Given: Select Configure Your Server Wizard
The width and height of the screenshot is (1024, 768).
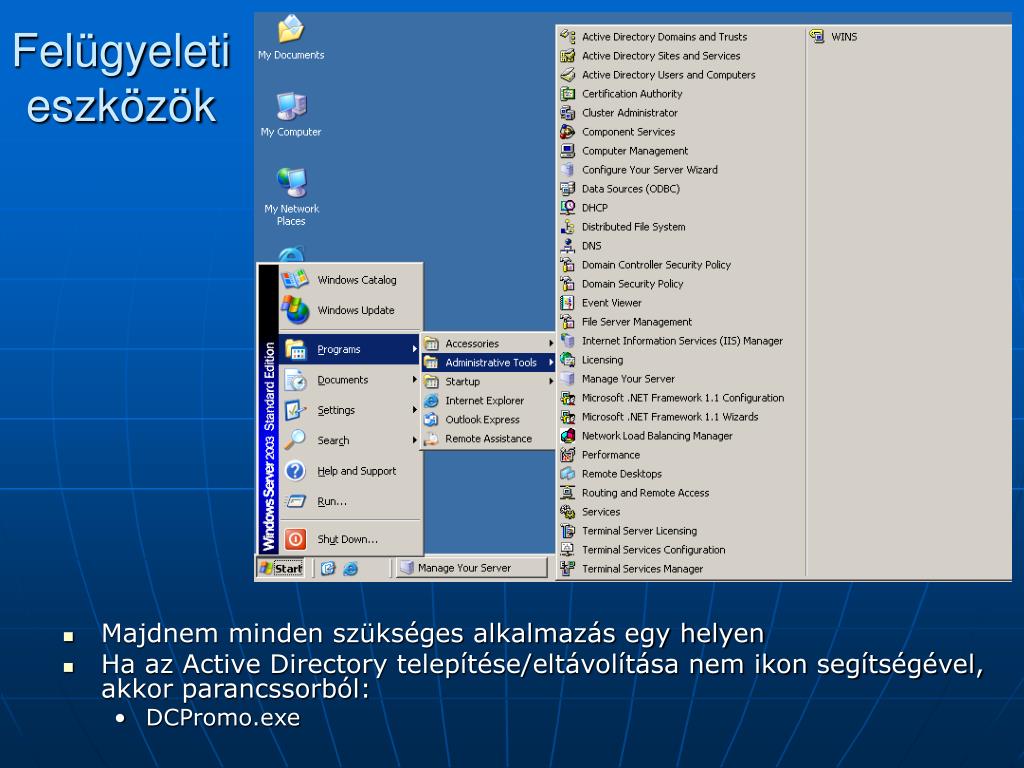Looking at the screenshot, I should tap(681, 169).
